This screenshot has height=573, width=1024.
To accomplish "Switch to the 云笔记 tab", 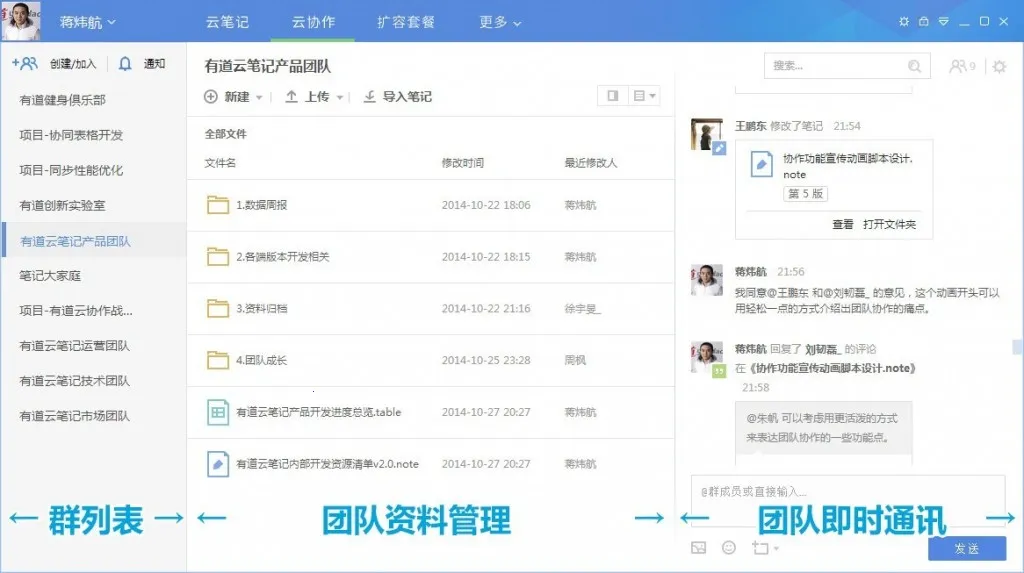I will (227, 21).
